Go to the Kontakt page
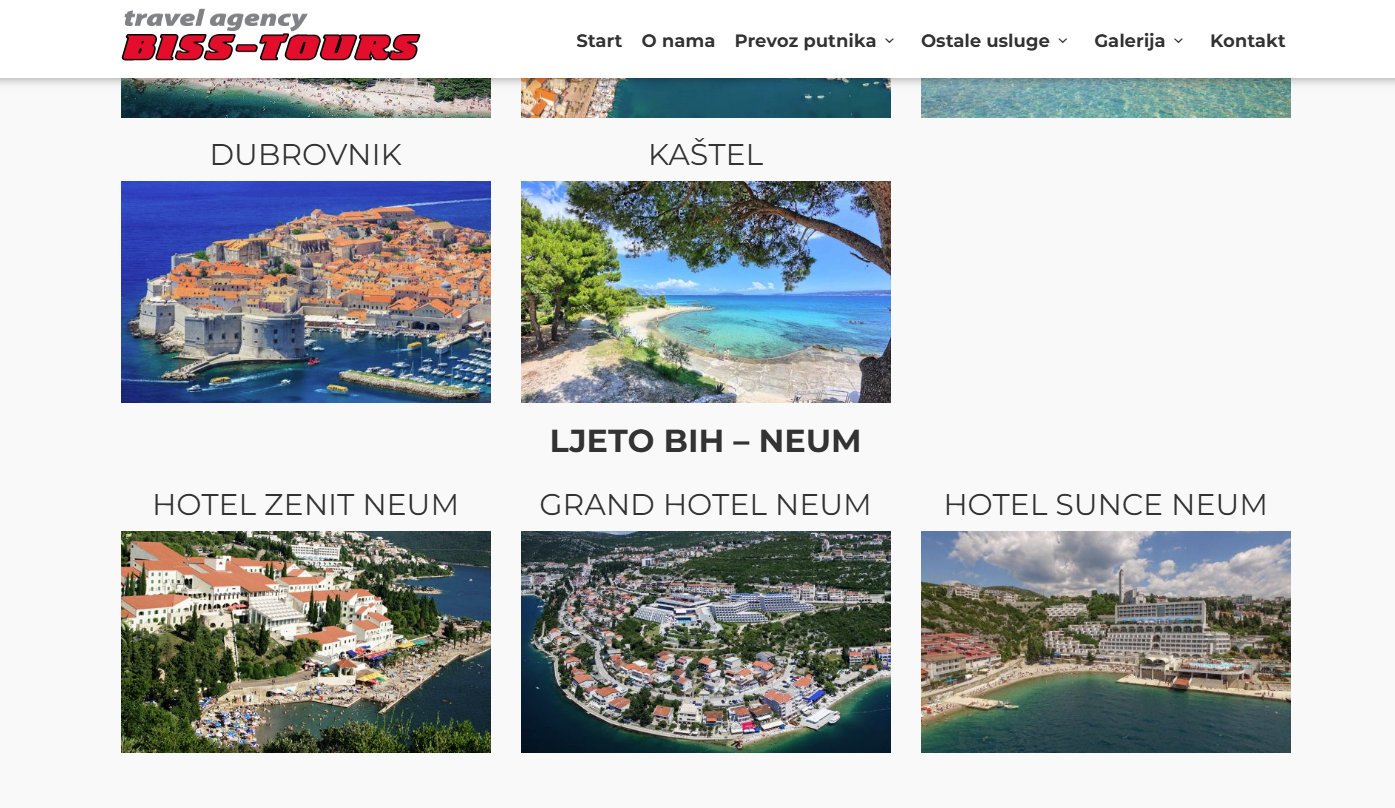The width and height of the screenshot is (1395, 808). [x=1247, y=41]
